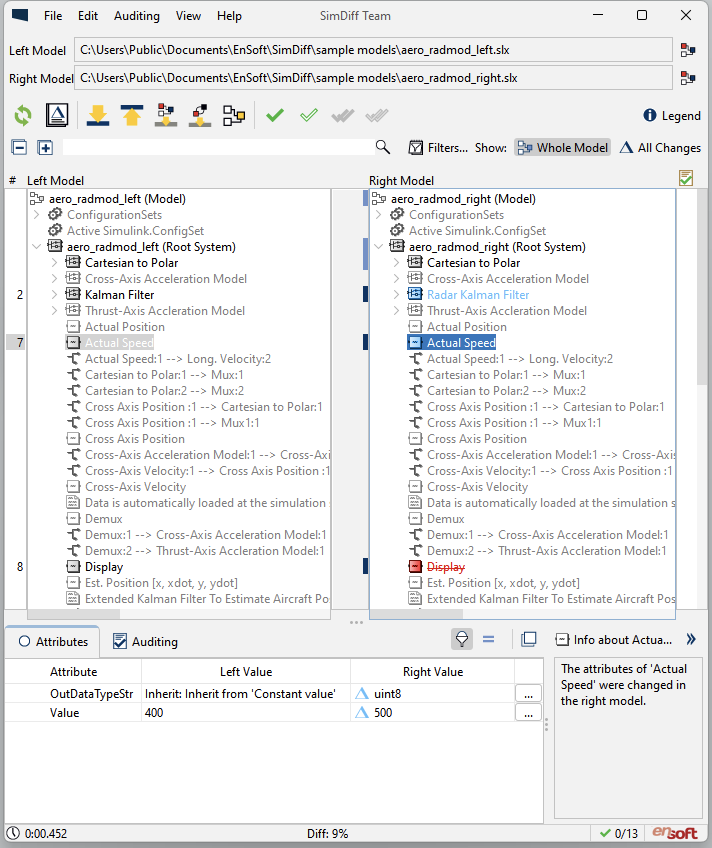Click the double chevron overflow icon

[x=691, y=639]
